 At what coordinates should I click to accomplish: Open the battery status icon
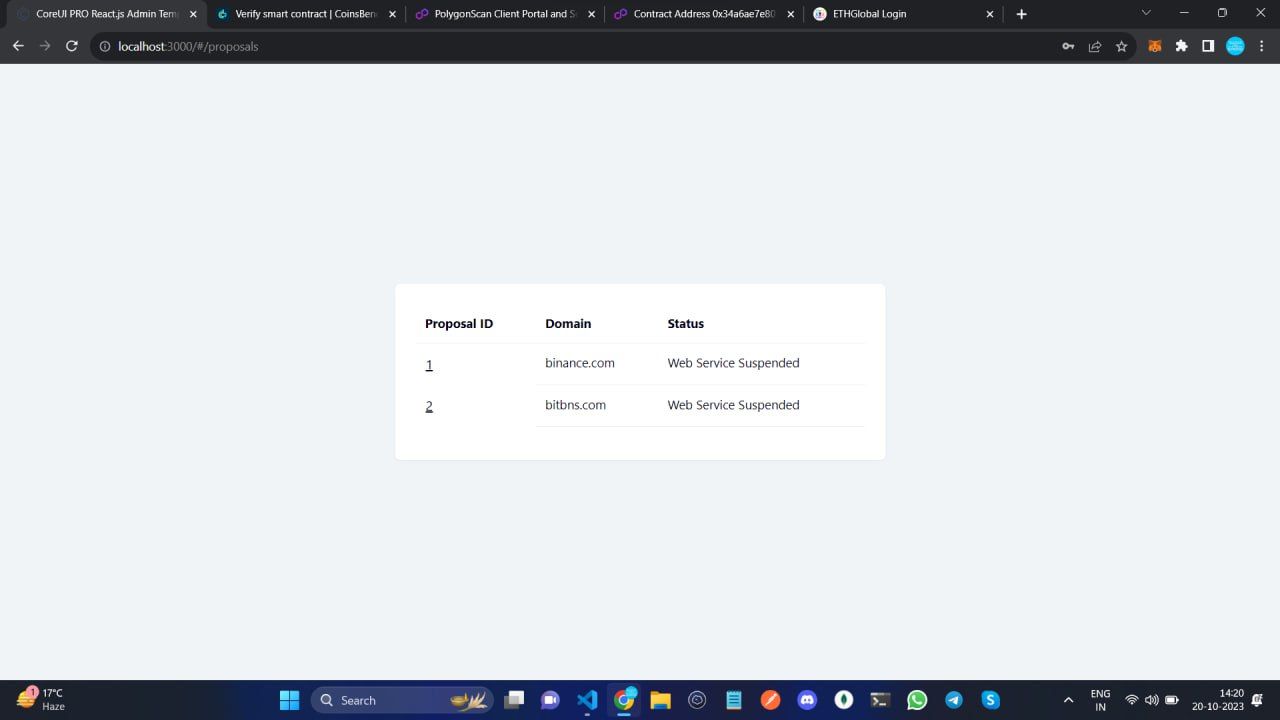(x=1172, y=700)
